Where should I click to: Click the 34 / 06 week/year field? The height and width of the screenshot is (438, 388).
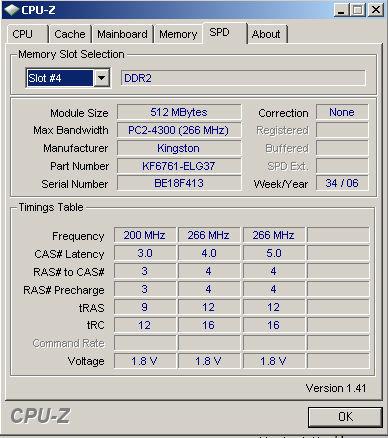click(x=342, y=183)
